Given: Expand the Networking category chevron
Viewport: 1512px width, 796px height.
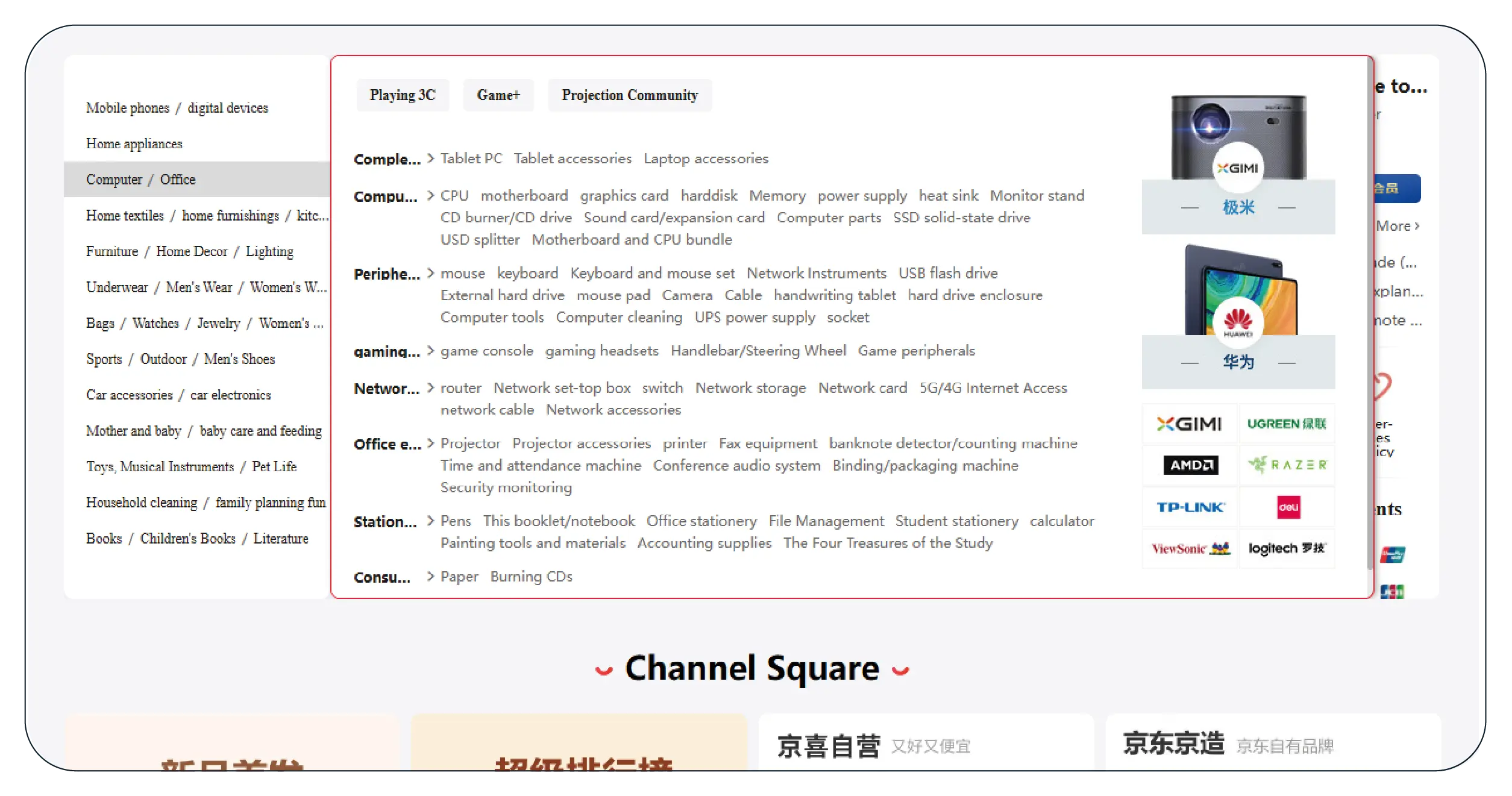Looking at the screenshot, I should (x=430, y=387).
